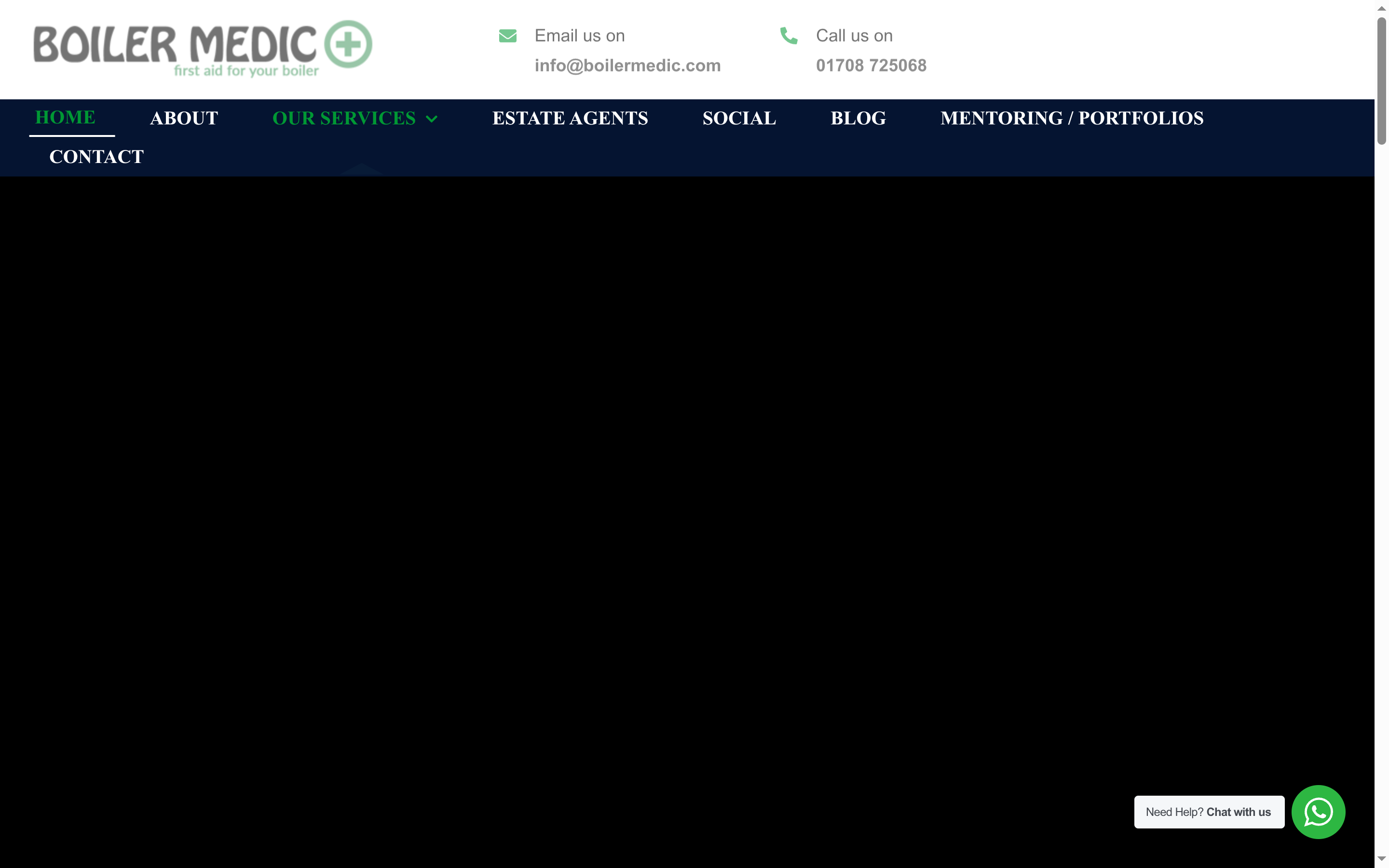Open the BLOG section
Screen dimensions: 1389x868
[x=858, y=118]
